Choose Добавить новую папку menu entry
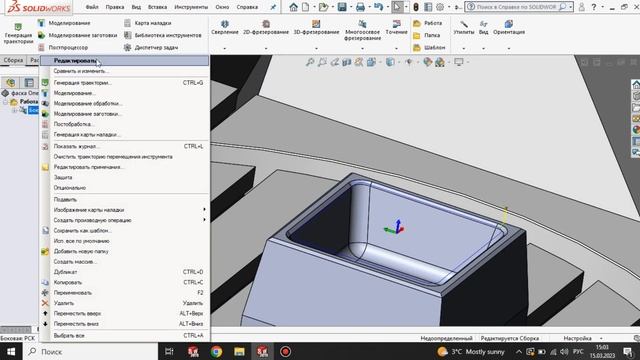640x360 pixels. pos(124,251)
